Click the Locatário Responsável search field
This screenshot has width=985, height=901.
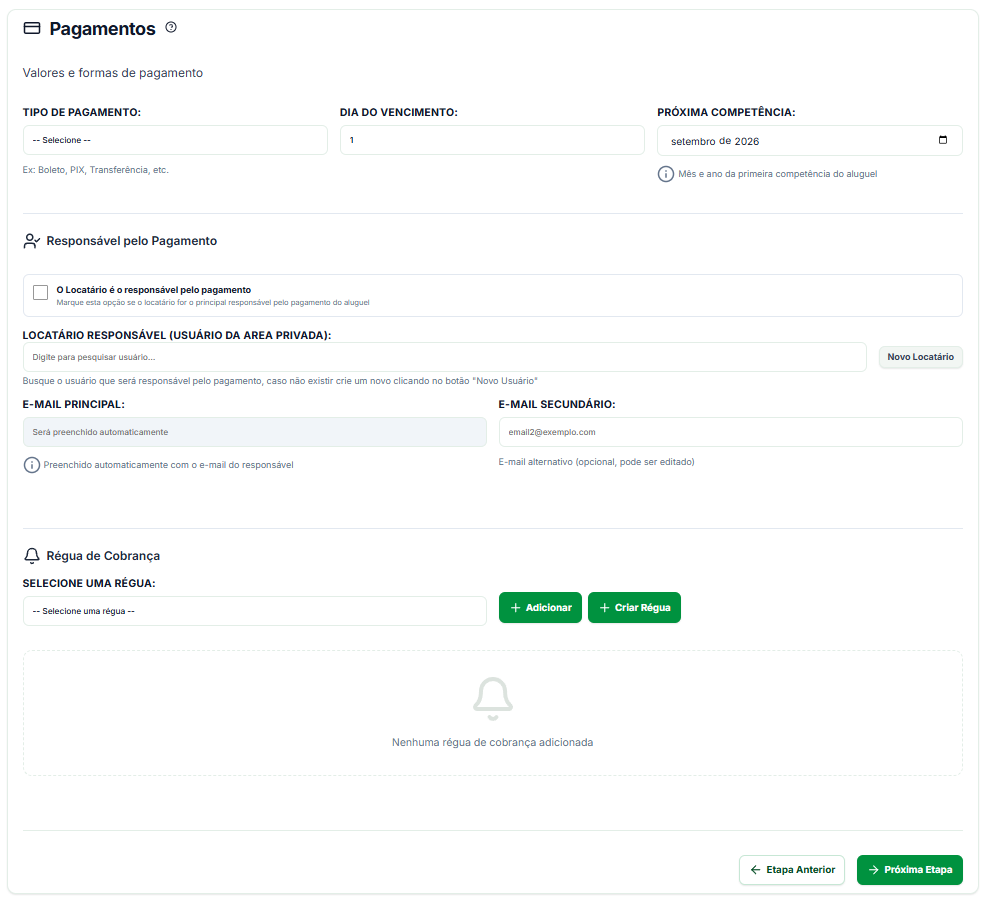[x=445, y=357]
